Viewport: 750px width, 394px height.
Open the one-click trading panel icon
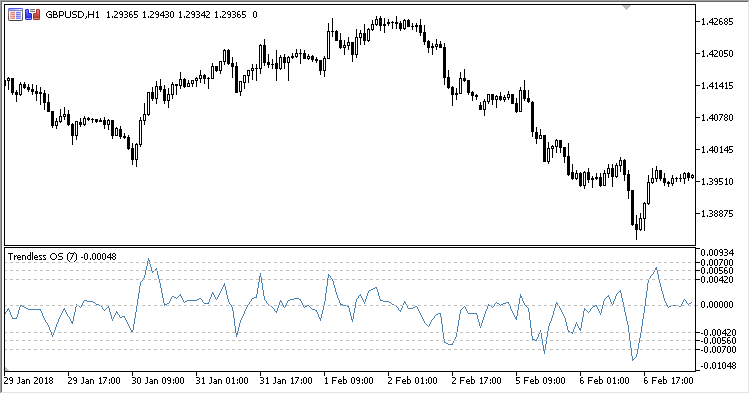32,15
